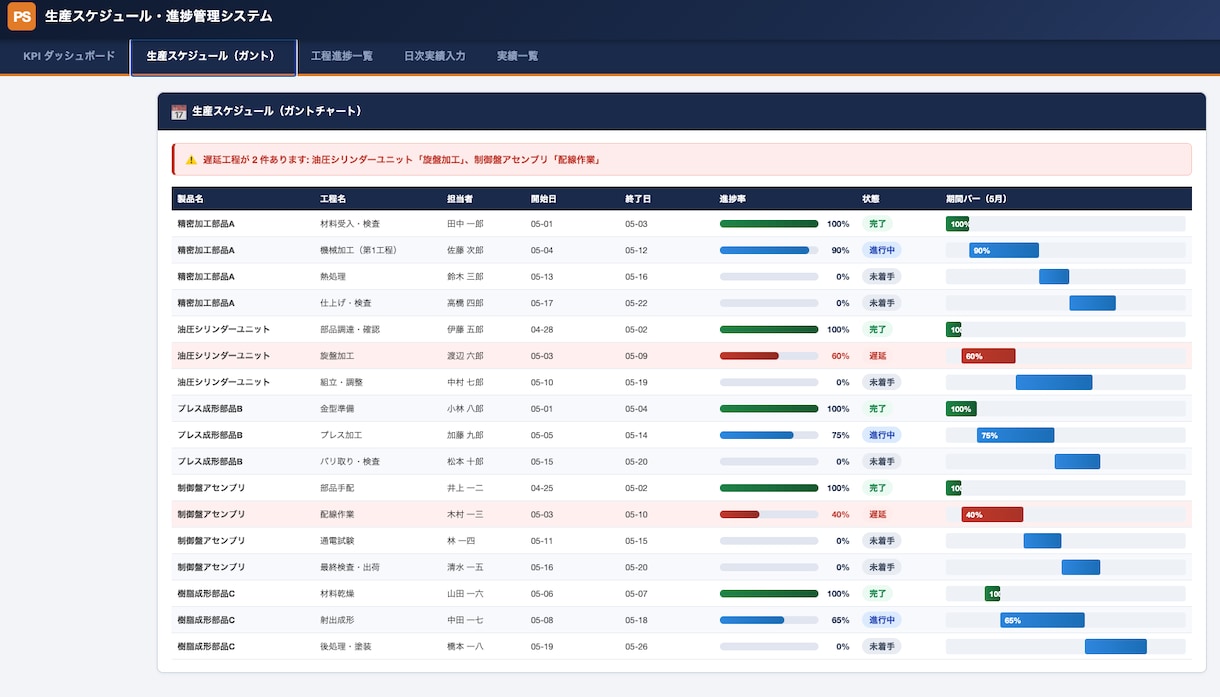Click the 進捗率 column header
1220x697 pixels.
733,199
